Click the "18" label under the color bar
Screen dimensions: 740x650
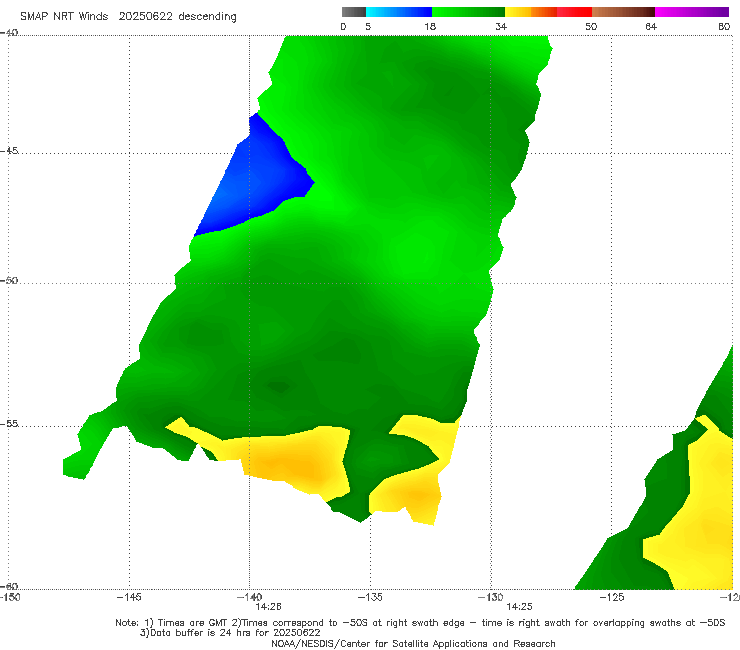click(430, 26)
